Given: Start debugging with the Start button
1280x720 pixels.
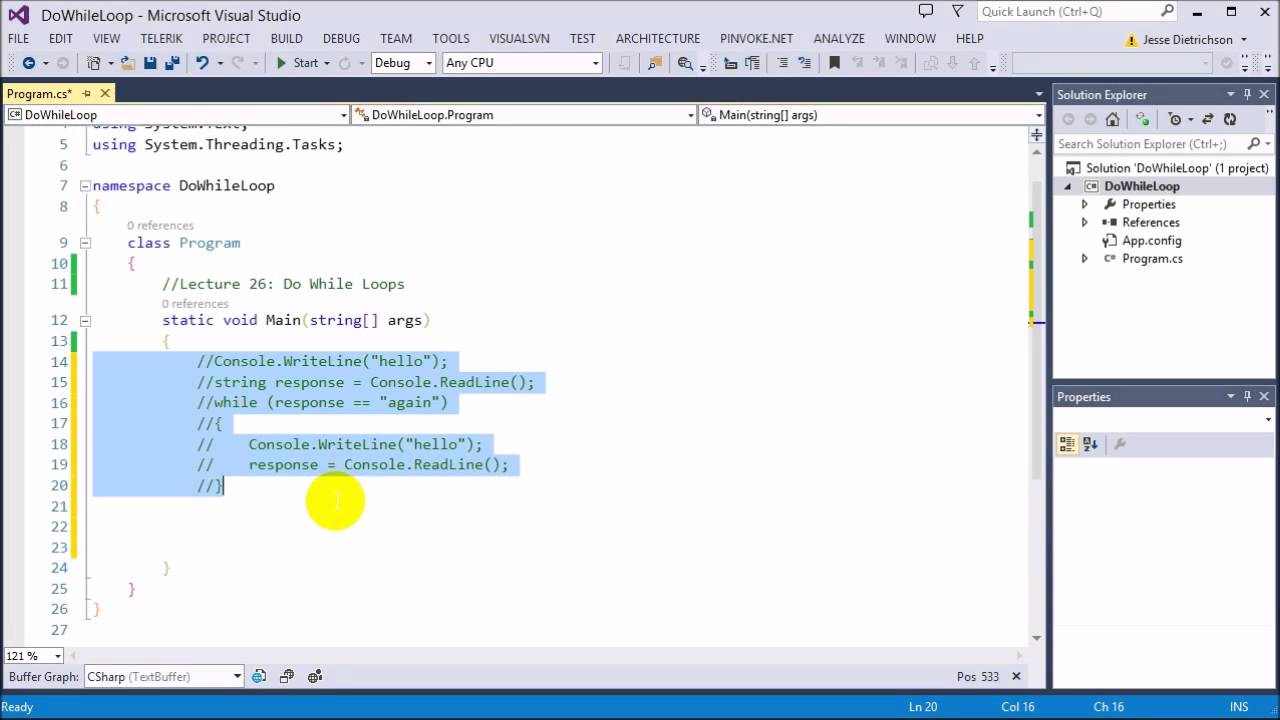Looking at the screenshot, I should (296, 62).
